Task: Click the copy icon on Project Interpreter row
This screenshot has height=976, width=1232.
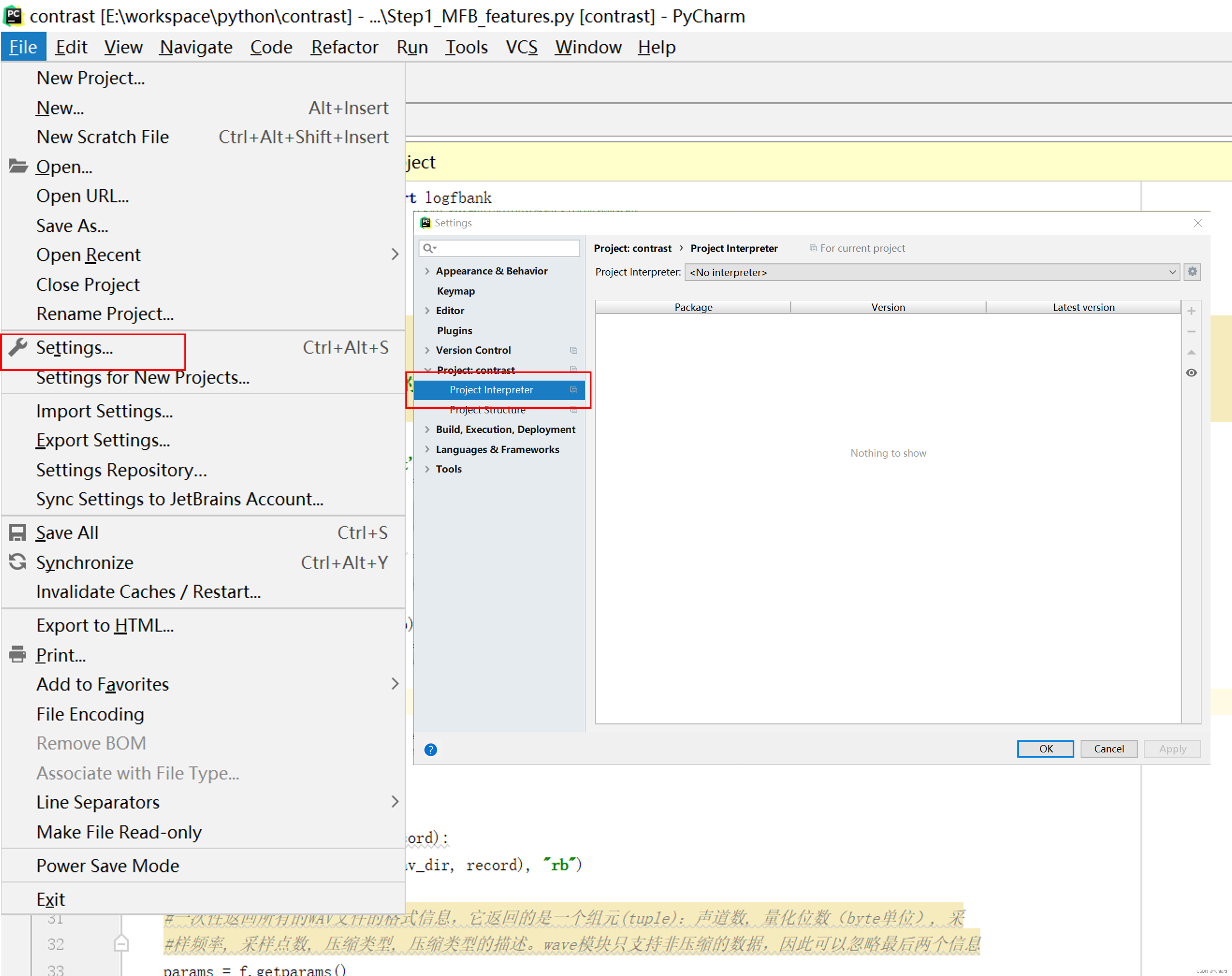Action: coord(573,390)
